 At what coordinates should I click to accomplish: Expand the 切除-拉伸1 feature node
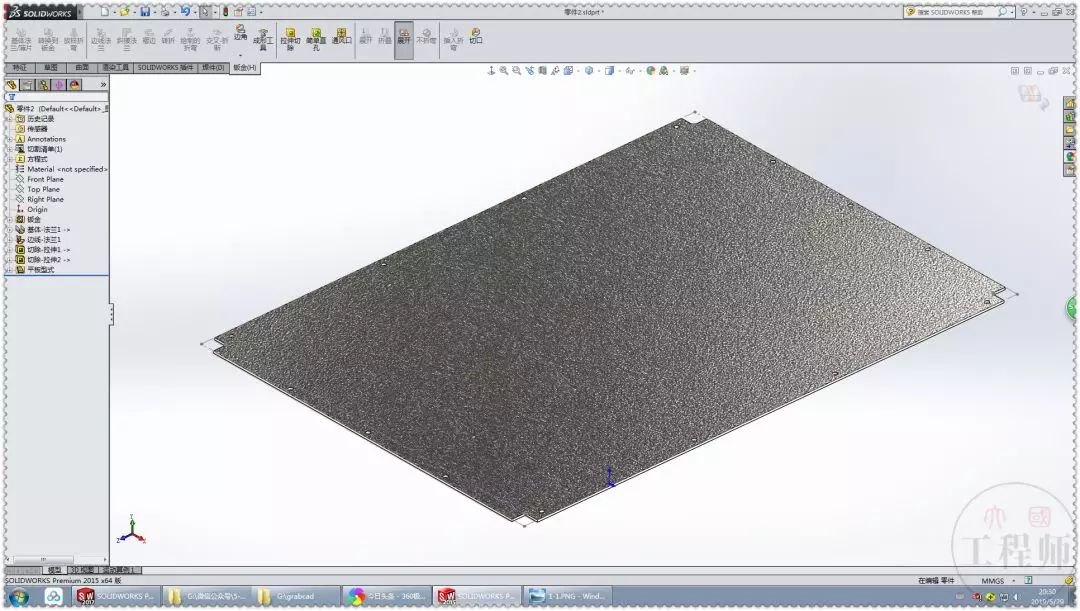[x=10, y=249]
